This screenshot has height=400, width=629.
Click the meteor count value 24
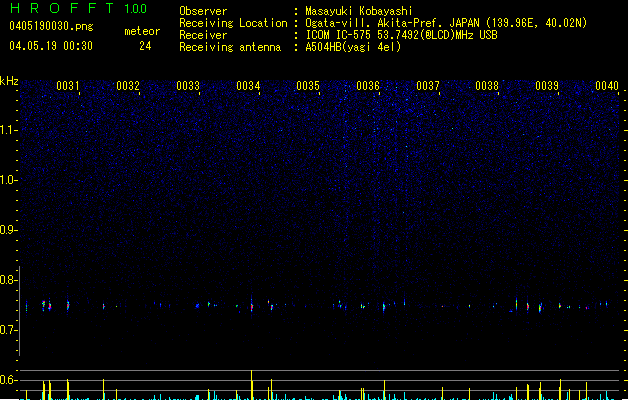(145, 46)
